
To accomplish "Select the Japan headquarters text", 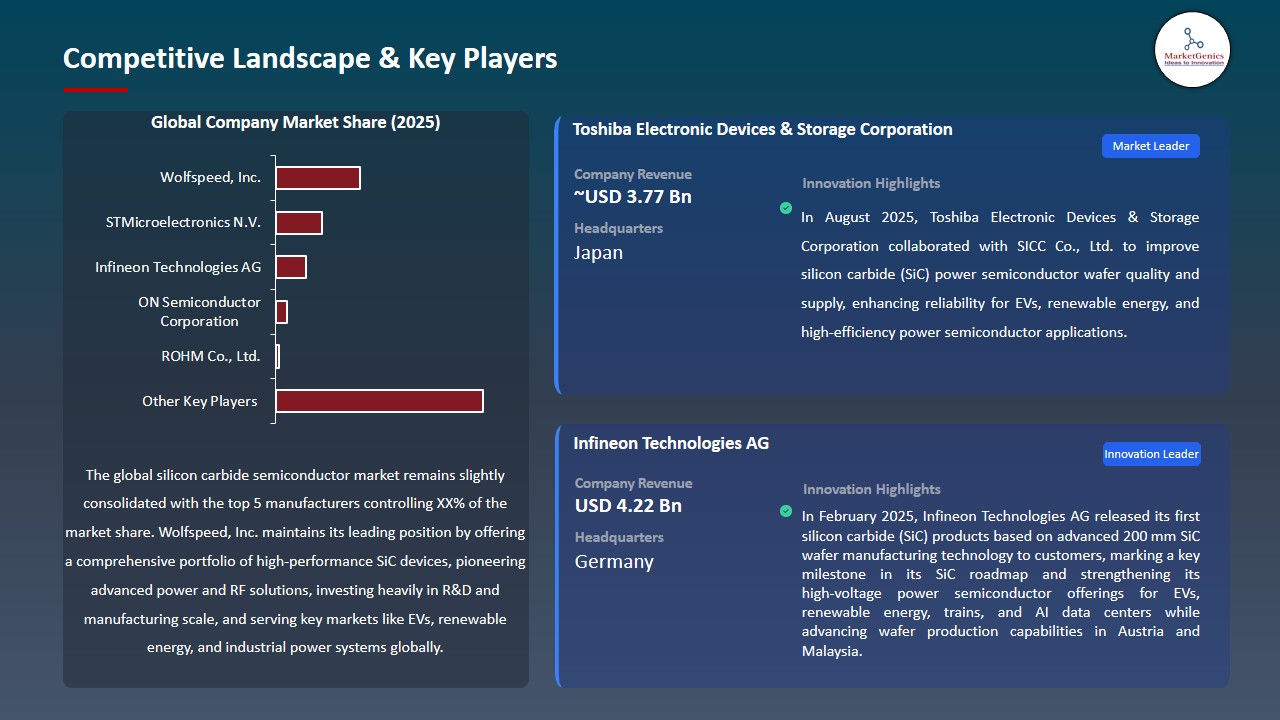I will coord(598,253).
